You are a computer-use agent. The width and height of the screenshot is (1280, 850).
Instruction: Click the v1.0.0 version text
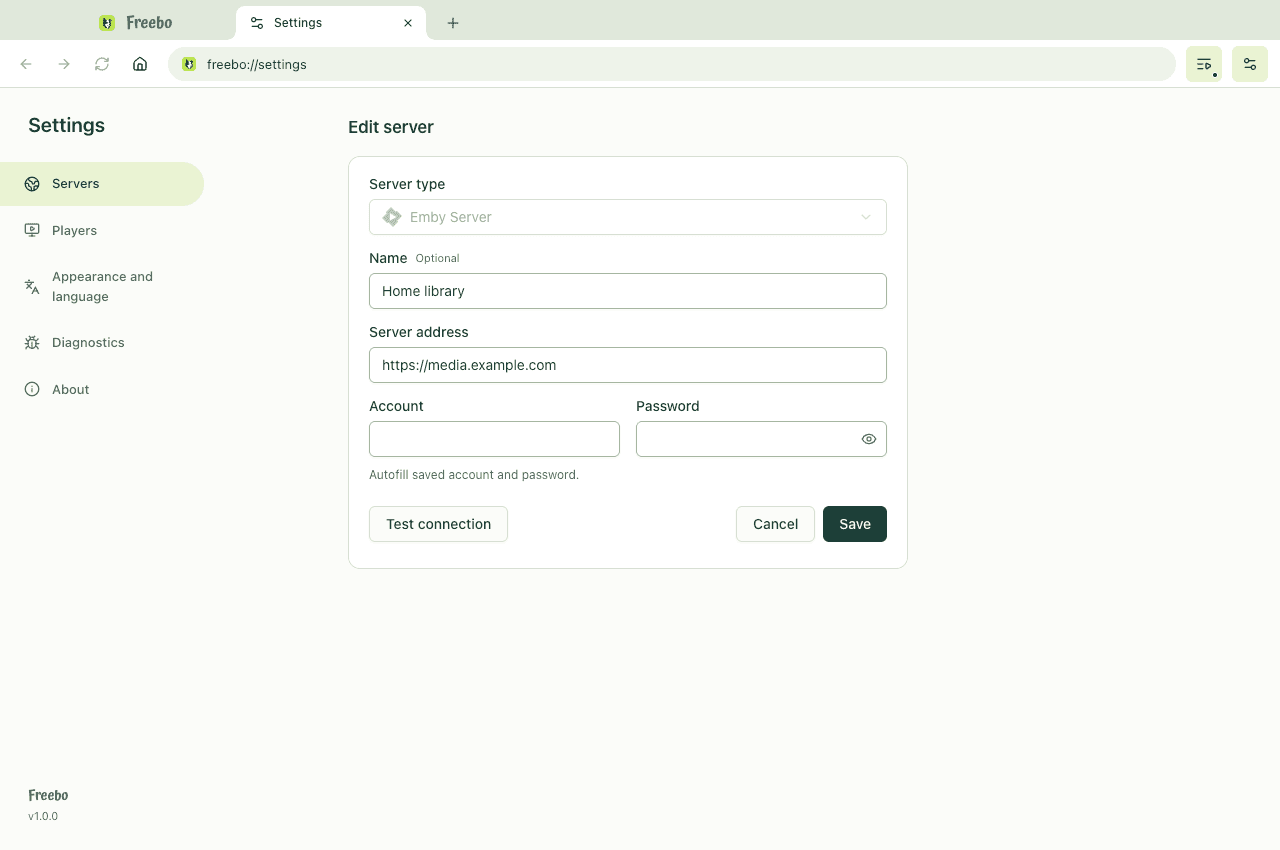point(43,816)
